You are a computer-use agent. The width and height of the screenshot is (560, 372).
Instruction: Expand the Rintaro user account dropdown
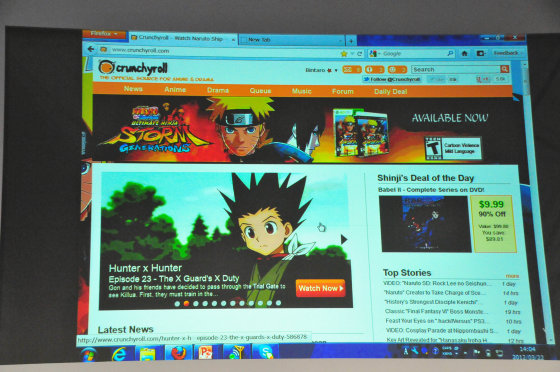pyautogui.click(x=321, y=70)
